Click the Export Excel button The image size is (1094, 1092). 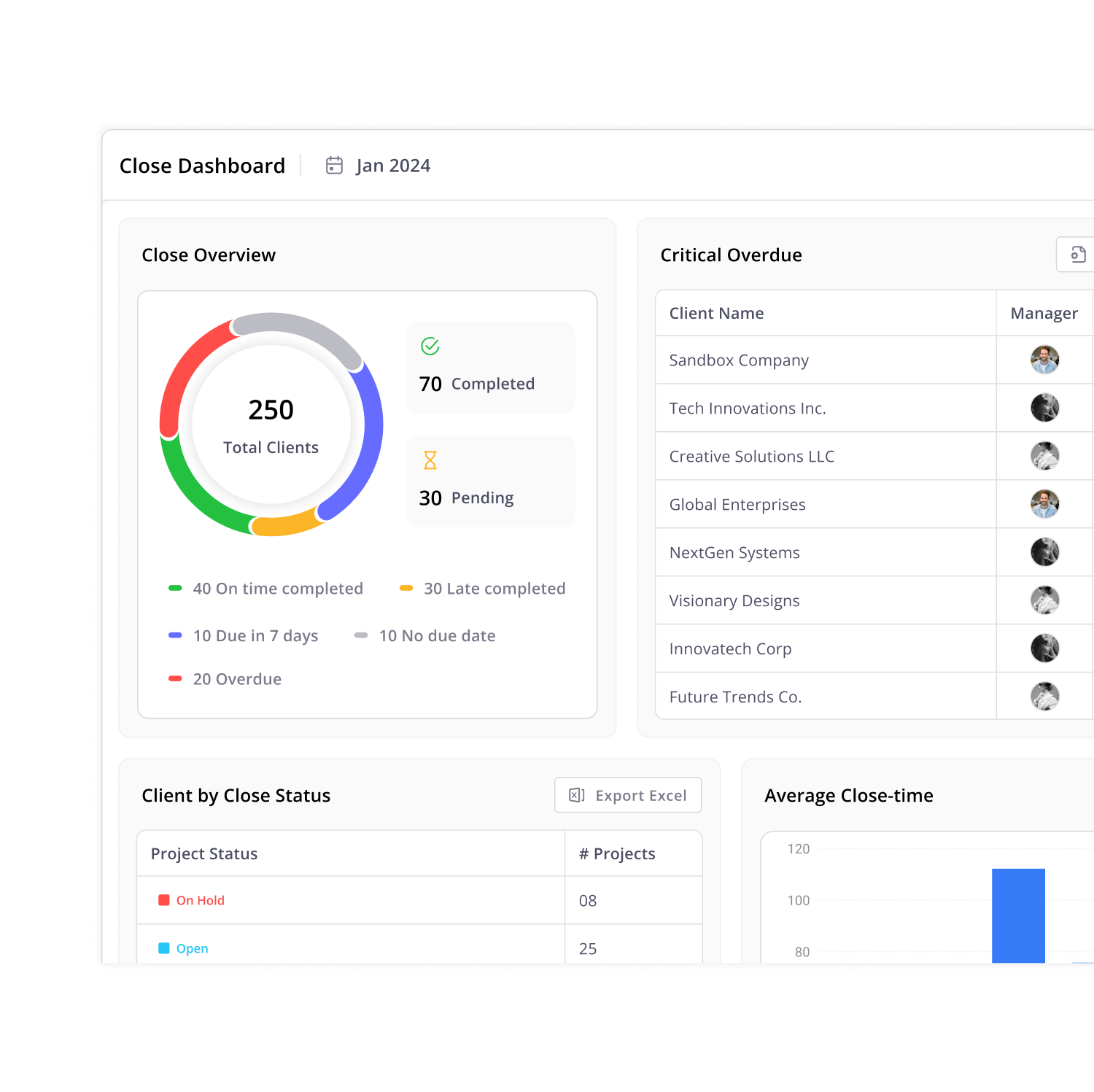[628, 795]
